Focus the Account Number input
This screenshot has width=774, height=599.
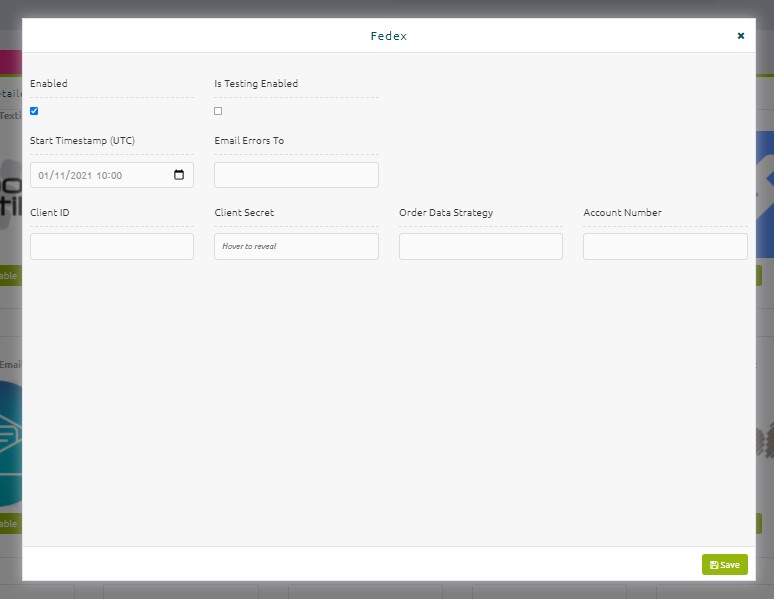point(665,246)
